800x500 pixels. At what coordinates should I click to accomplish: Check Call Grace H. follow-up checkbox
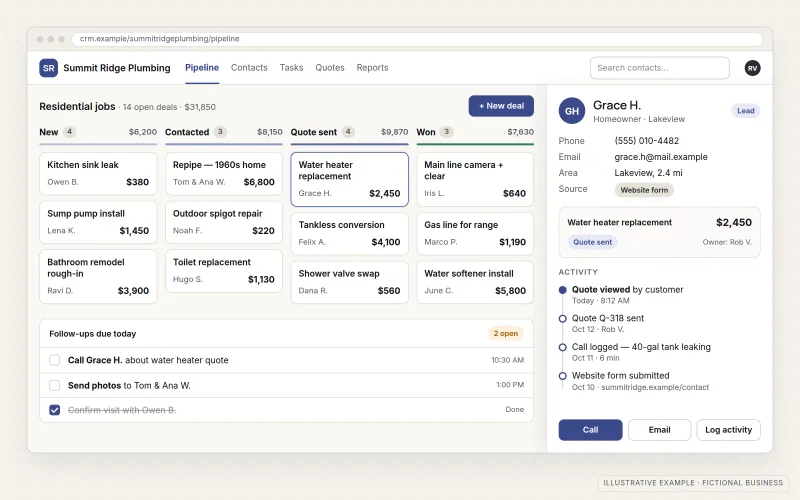[55, 360]
